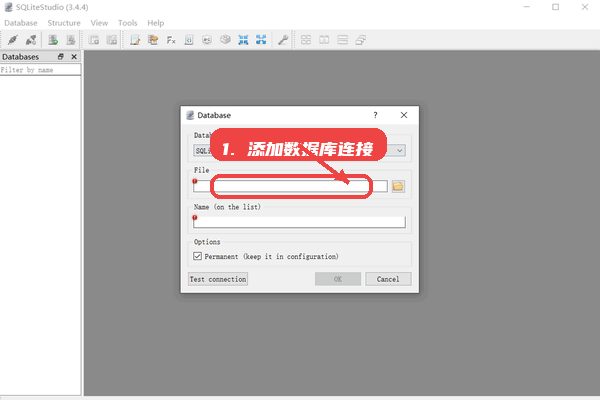
Task: Click the Add database toolbar icon
Action: point(53,40)
